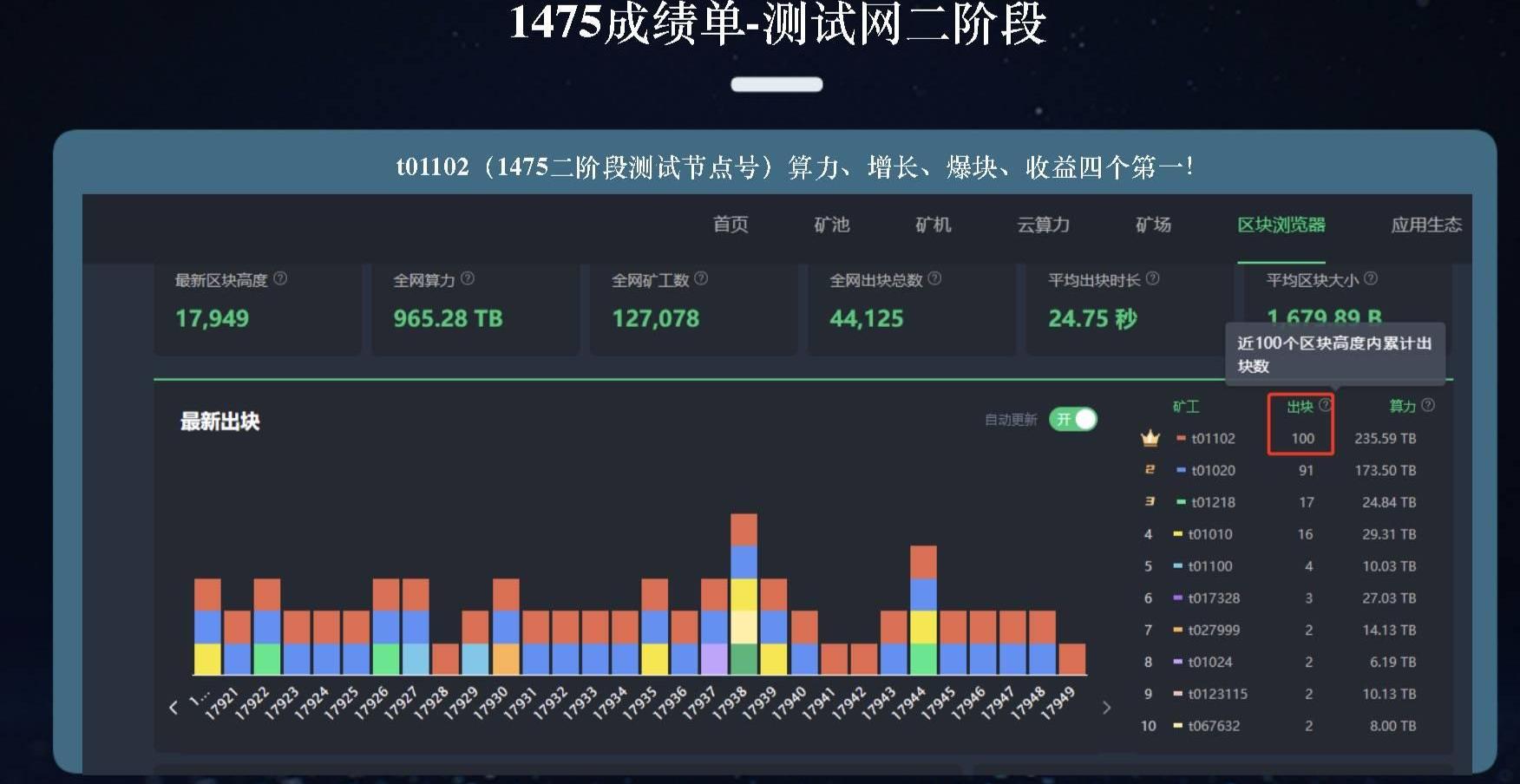Screen dimensions: 1520x784
Task: Go to the 云算力 tab
Action: 1043,225
